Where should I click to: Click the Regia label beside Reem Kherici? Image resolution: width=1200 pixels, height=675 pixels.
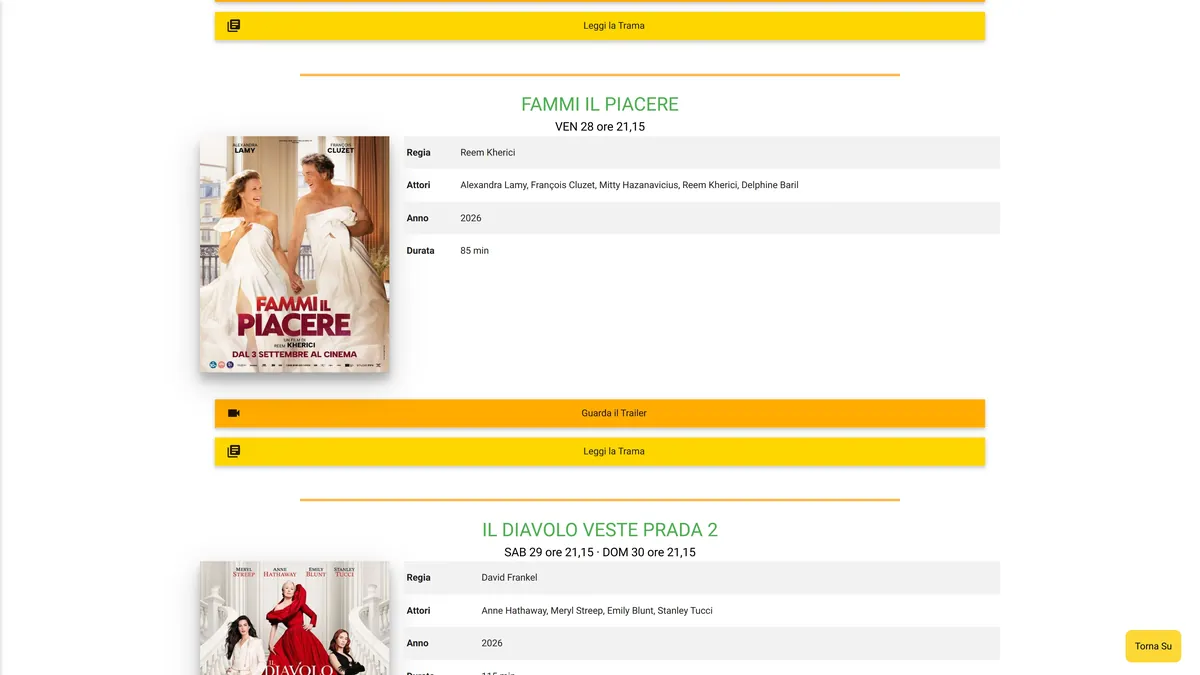419,153
